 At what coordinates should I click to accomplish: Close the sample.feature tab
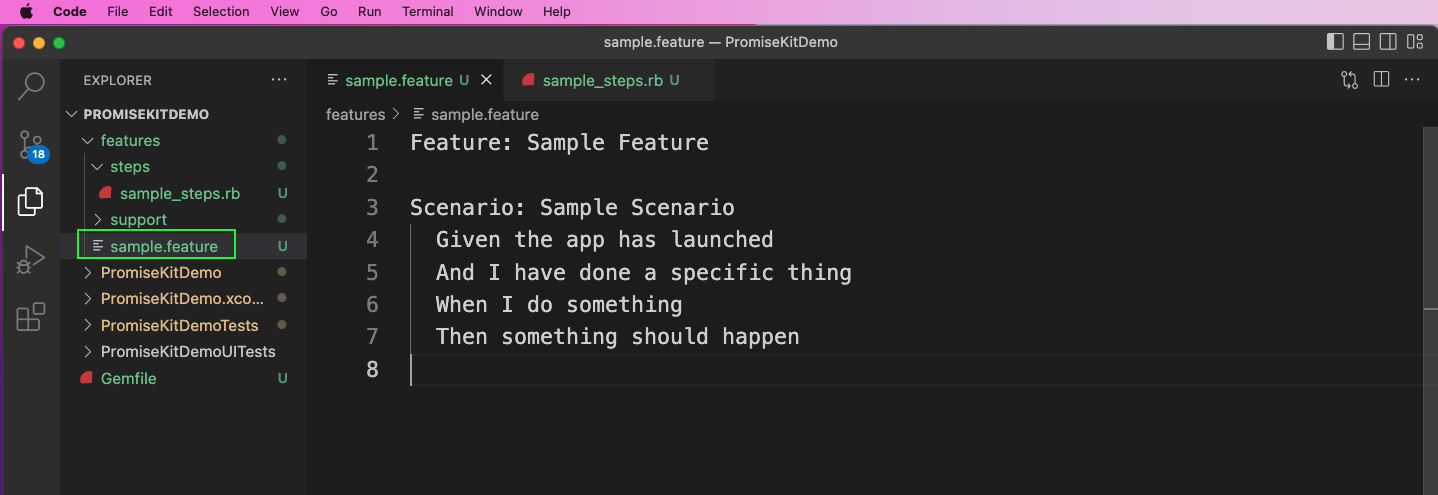(x=486, y=80)
